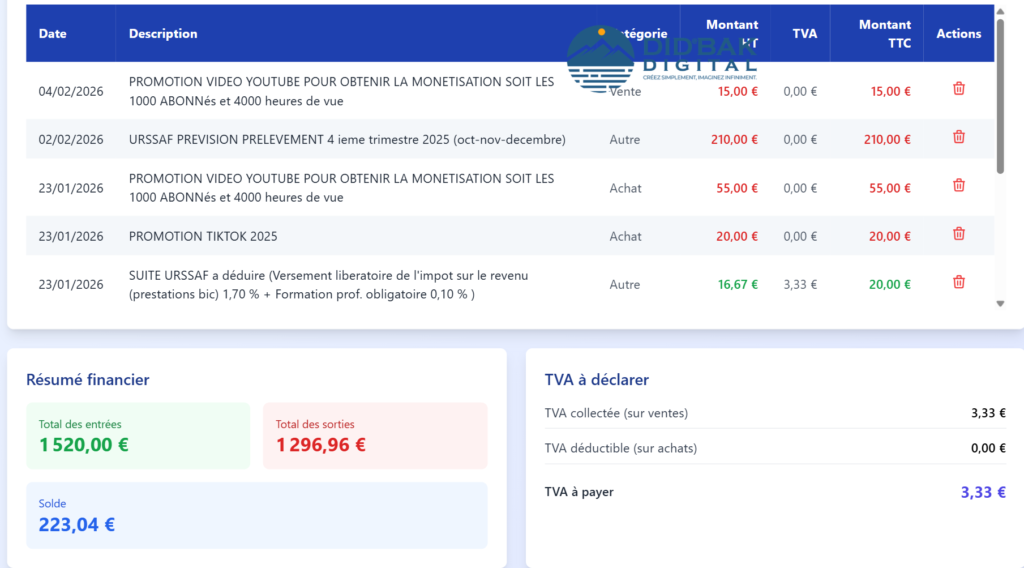Viewport: 1024px width, 568px height.
Task: Delete the PROMOTION TIKTOK 2025 row
Action: [x=959, y=234]
